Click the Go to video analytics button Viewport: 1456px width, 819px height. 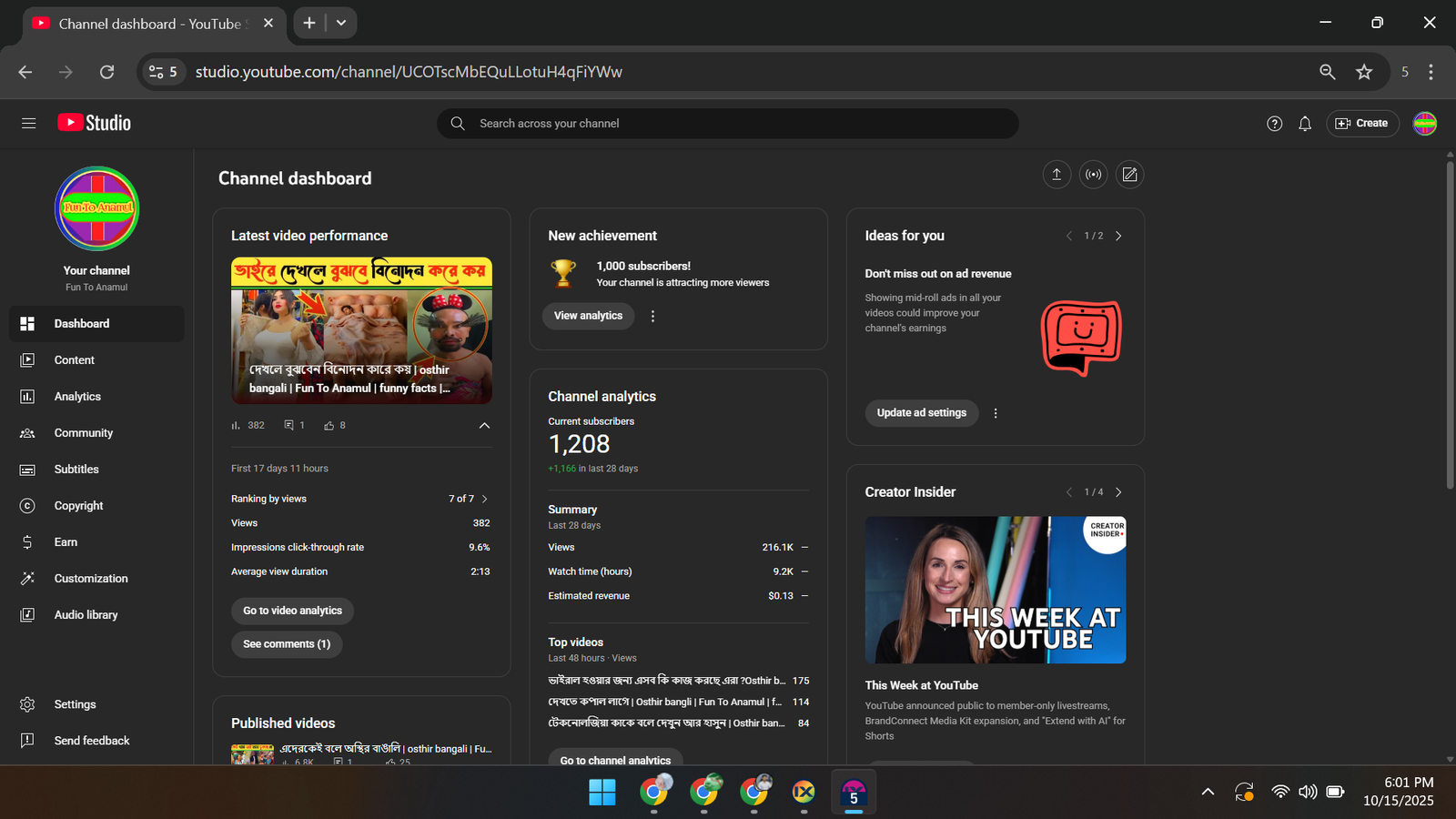pyautogui.click(x=292, y=611)
